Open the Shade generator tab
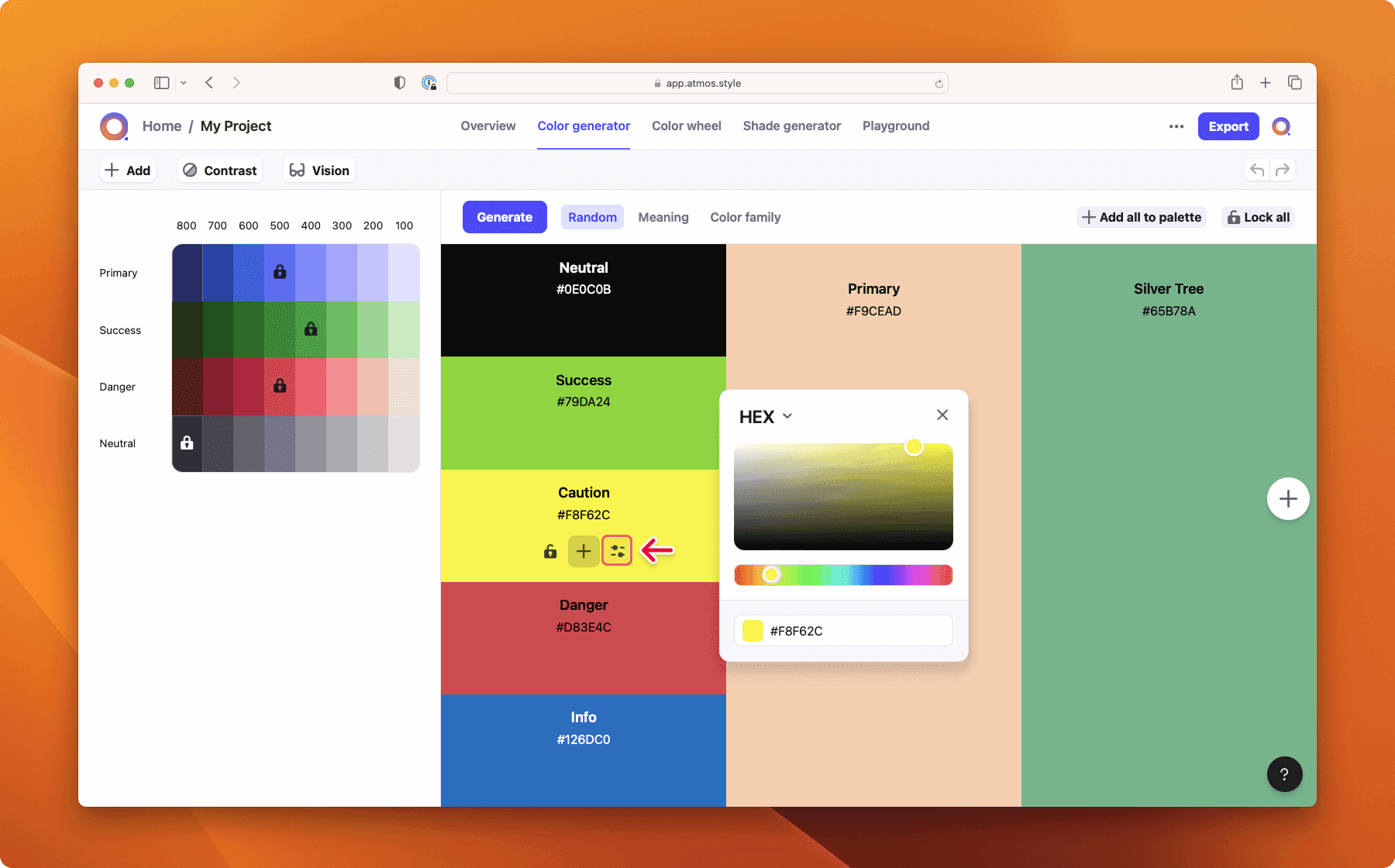Viewport: 1395px width, 868px height. [791, 126]
